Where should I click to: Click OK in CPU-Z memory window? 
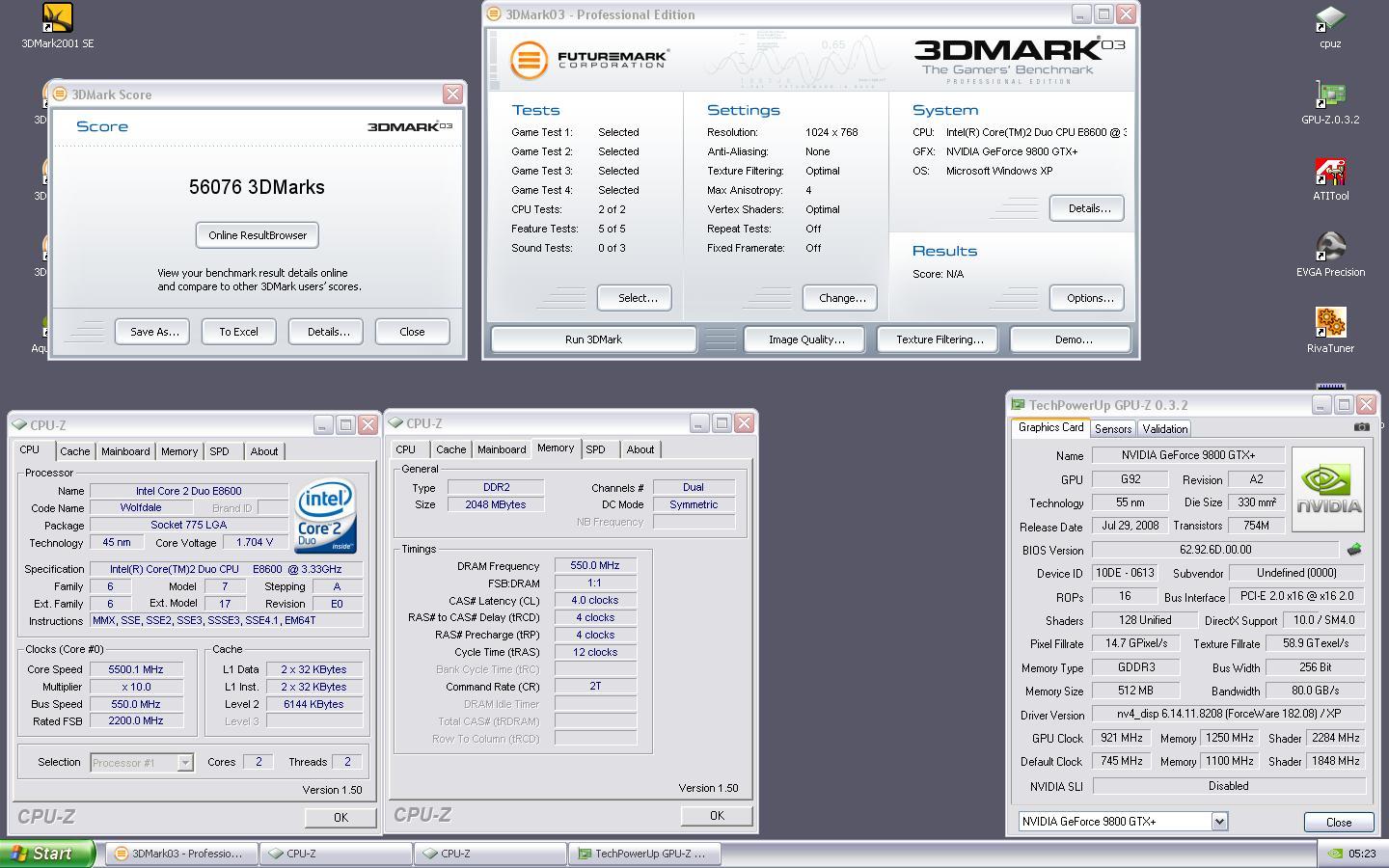(717, 815)
